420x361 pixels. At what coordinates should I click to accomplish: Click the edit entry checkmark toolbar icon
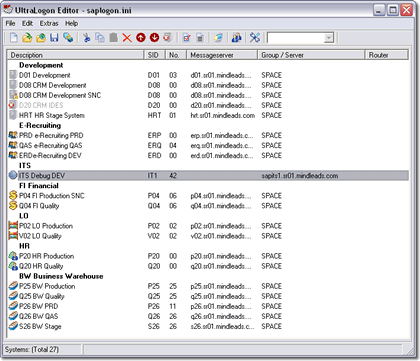point(187,38)
